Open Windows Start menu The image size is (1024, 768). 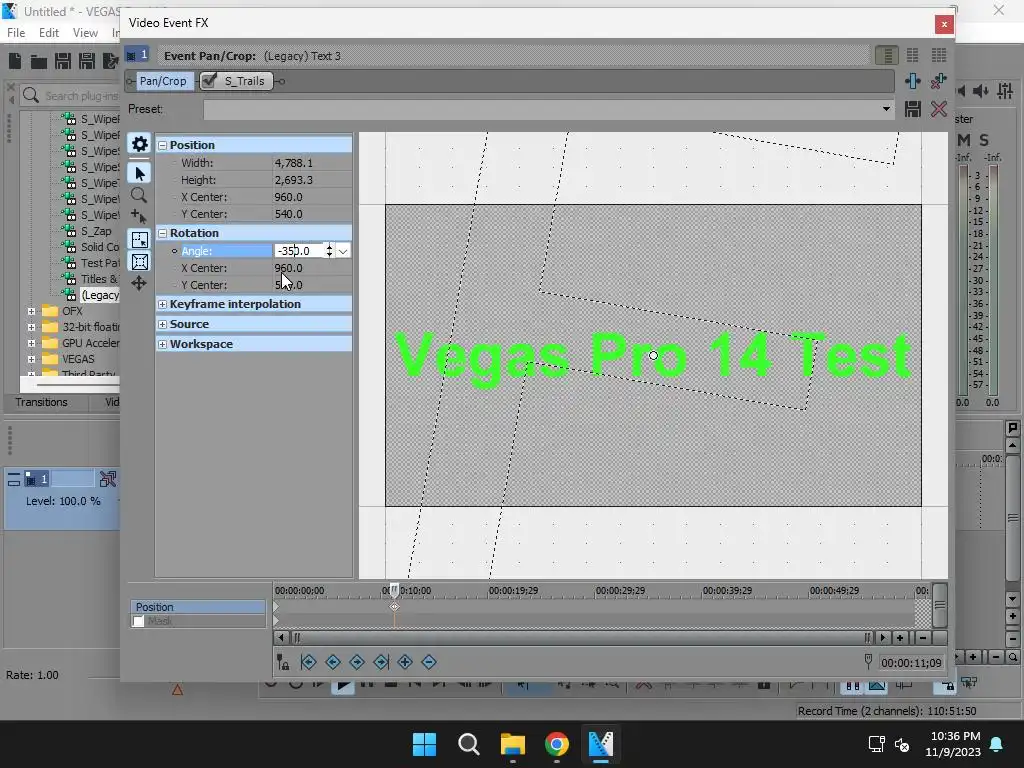tap(424, 744)
